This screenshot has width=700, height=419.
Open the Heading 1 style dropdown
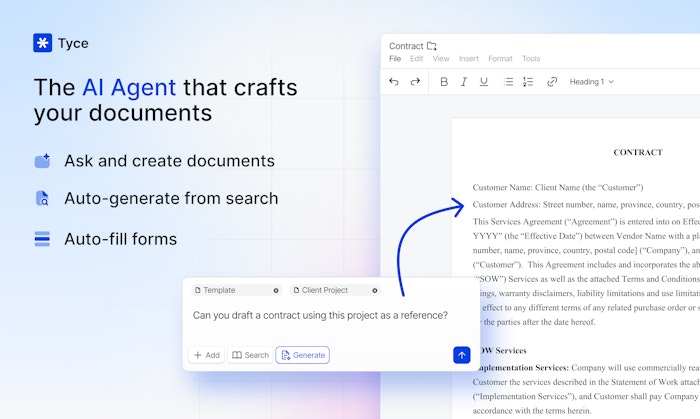point(592,82)
